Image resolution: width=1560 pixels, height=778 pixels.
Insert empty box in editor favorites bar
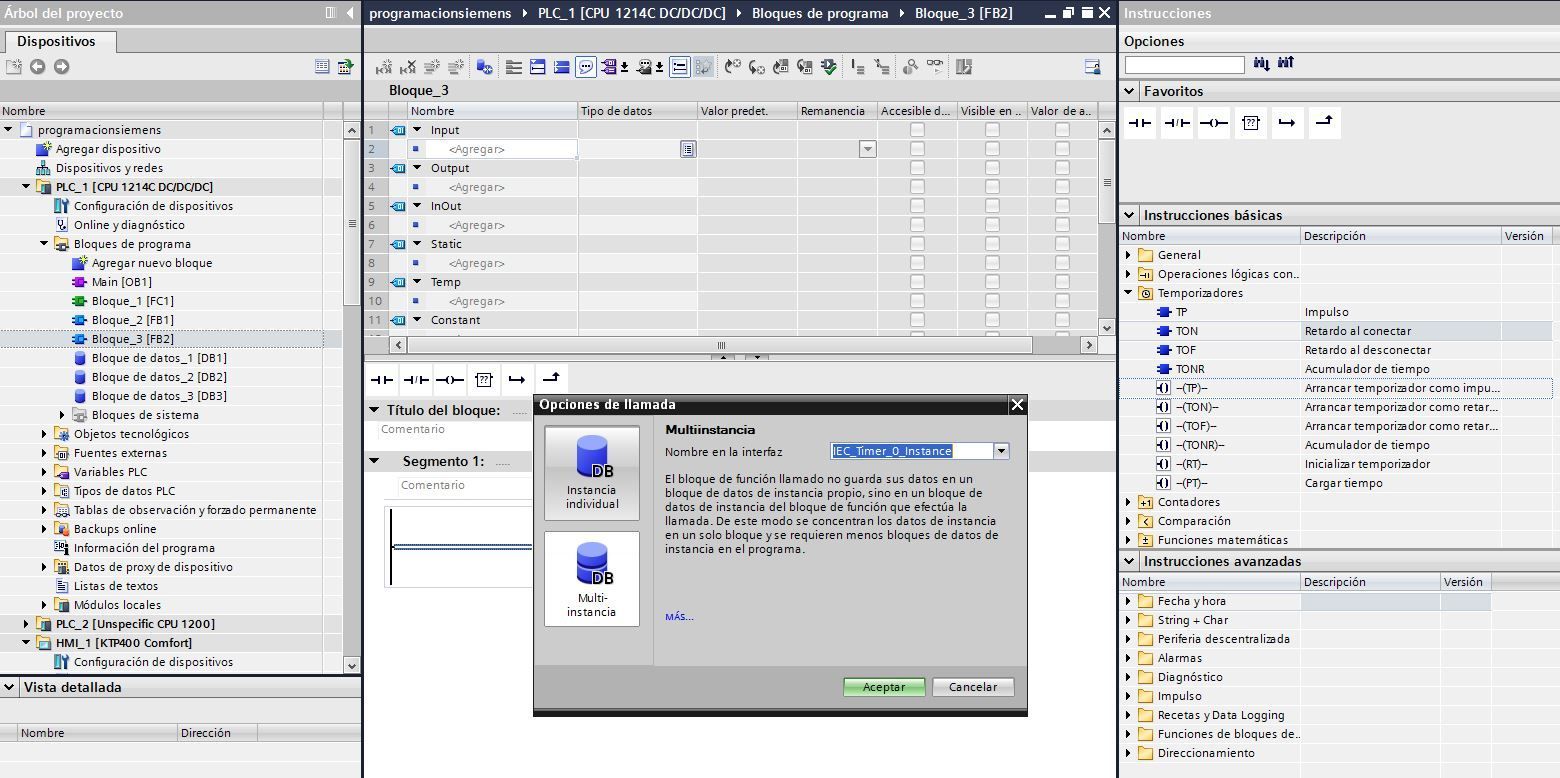pyautogui.click(x=484, y=380)
